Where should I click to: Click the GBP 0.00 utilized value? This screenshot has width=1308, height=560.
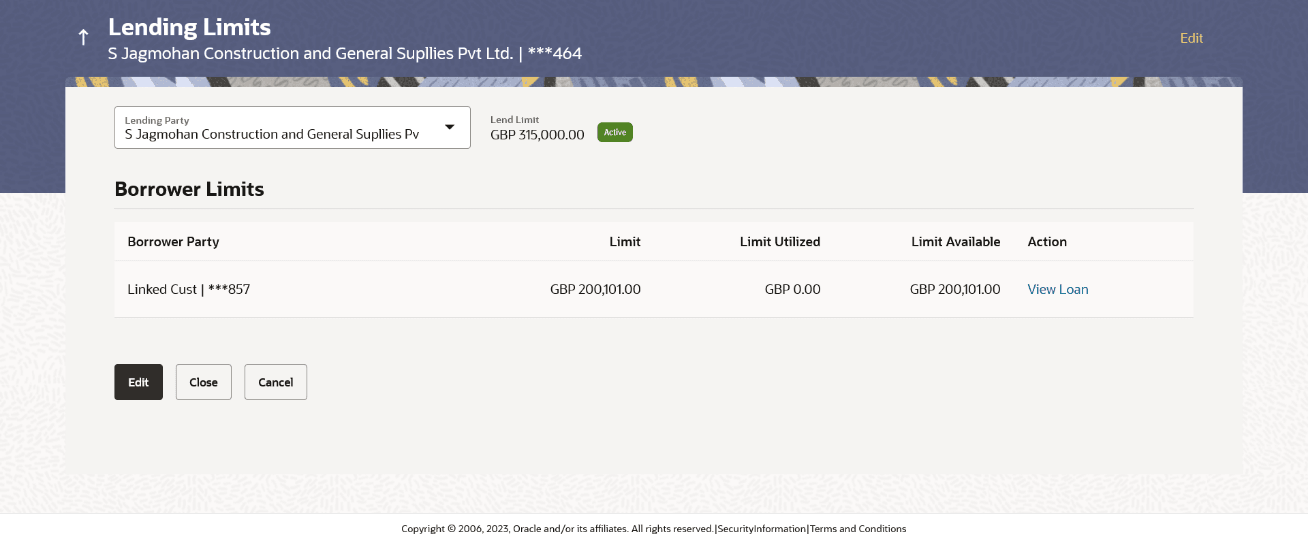point(792,290)
